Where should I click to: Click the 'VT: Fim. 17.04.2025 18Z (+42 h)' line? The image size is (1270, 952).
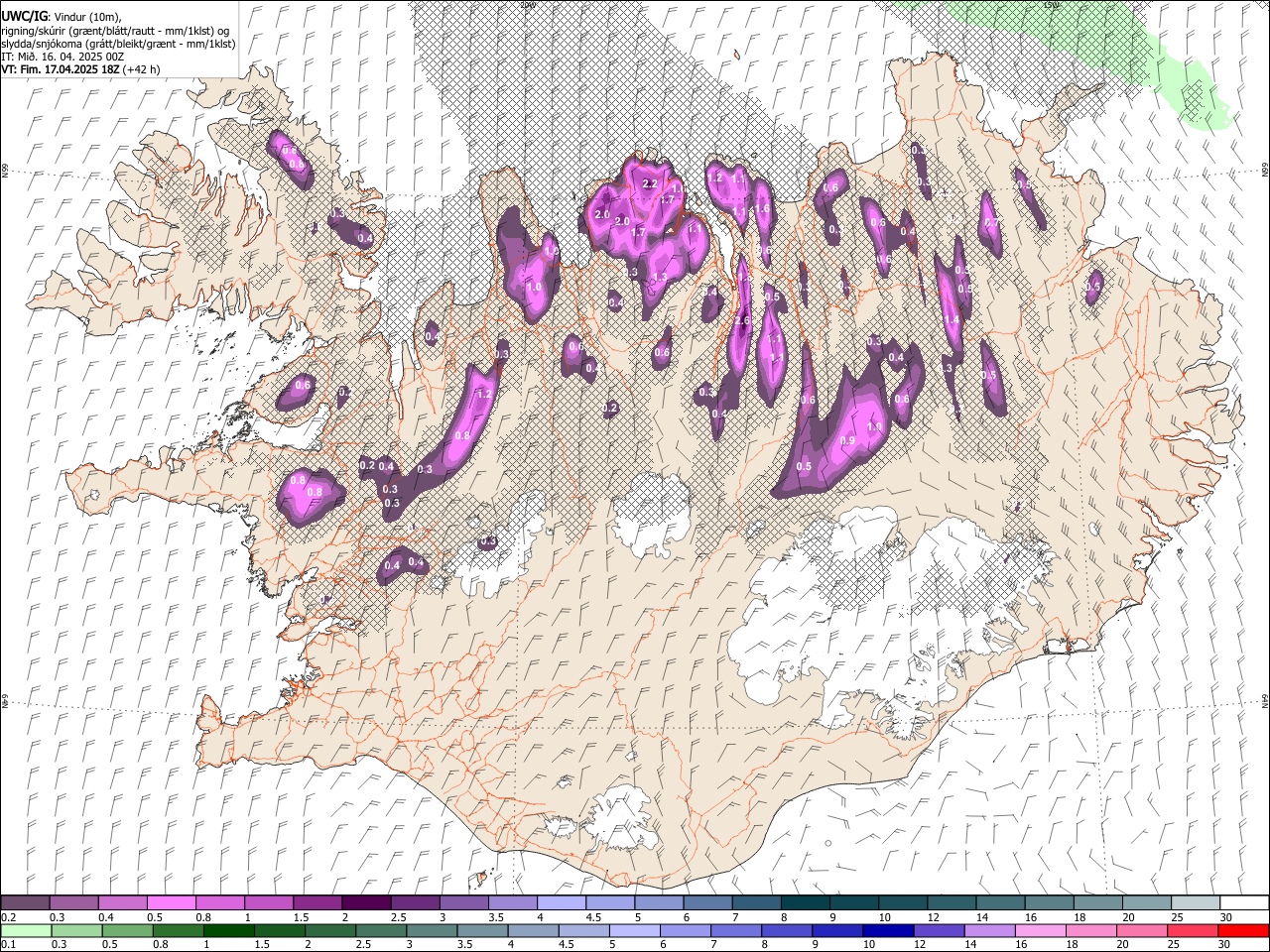tap(80, 69)
